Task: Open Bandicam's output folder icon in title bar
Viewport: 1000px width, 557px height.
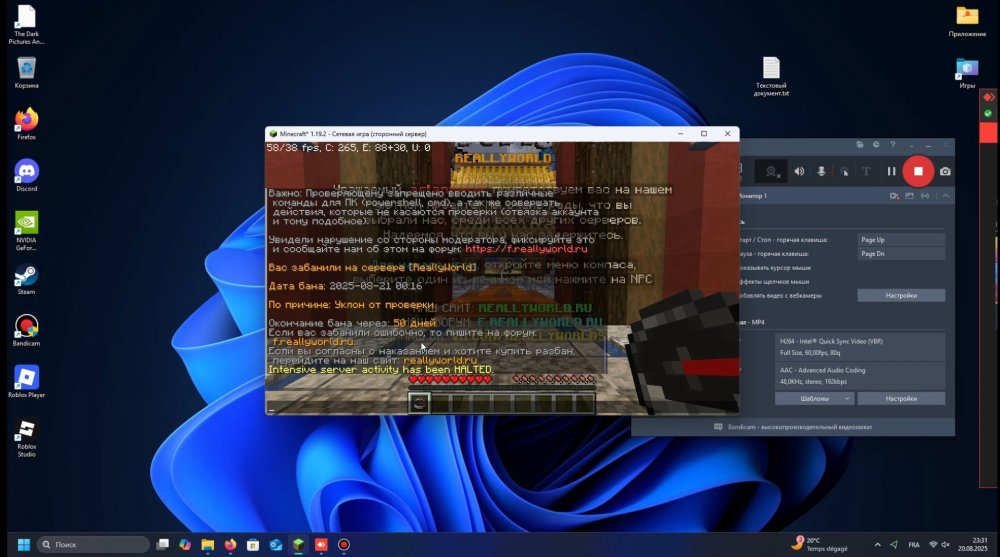Action: (860, 145)
